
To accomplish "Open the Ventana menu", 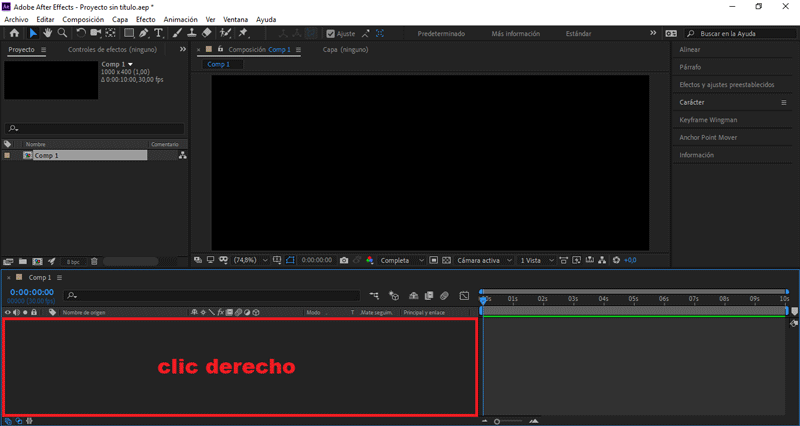I will (x=236, y=19).
